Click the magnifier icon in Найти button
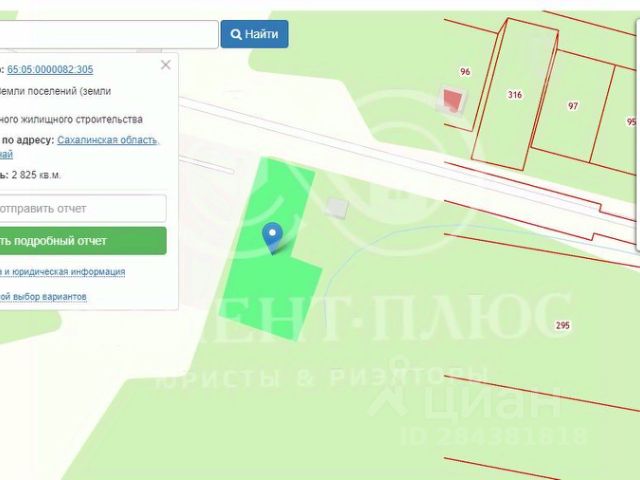Viewport: 640px width, 480px height. 236,34
